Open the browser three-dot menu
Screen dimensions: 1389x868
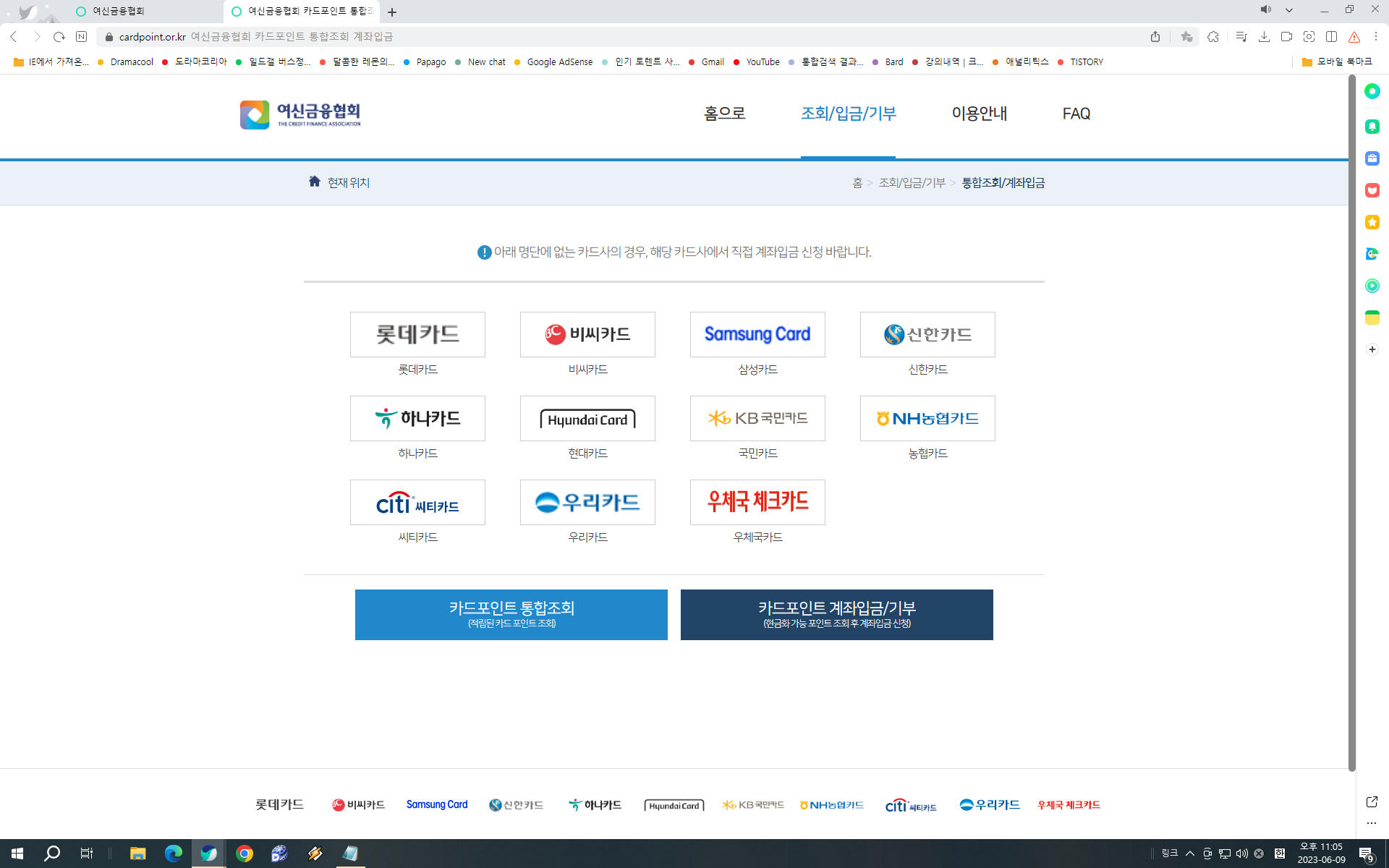click(x=1376, y=37)
